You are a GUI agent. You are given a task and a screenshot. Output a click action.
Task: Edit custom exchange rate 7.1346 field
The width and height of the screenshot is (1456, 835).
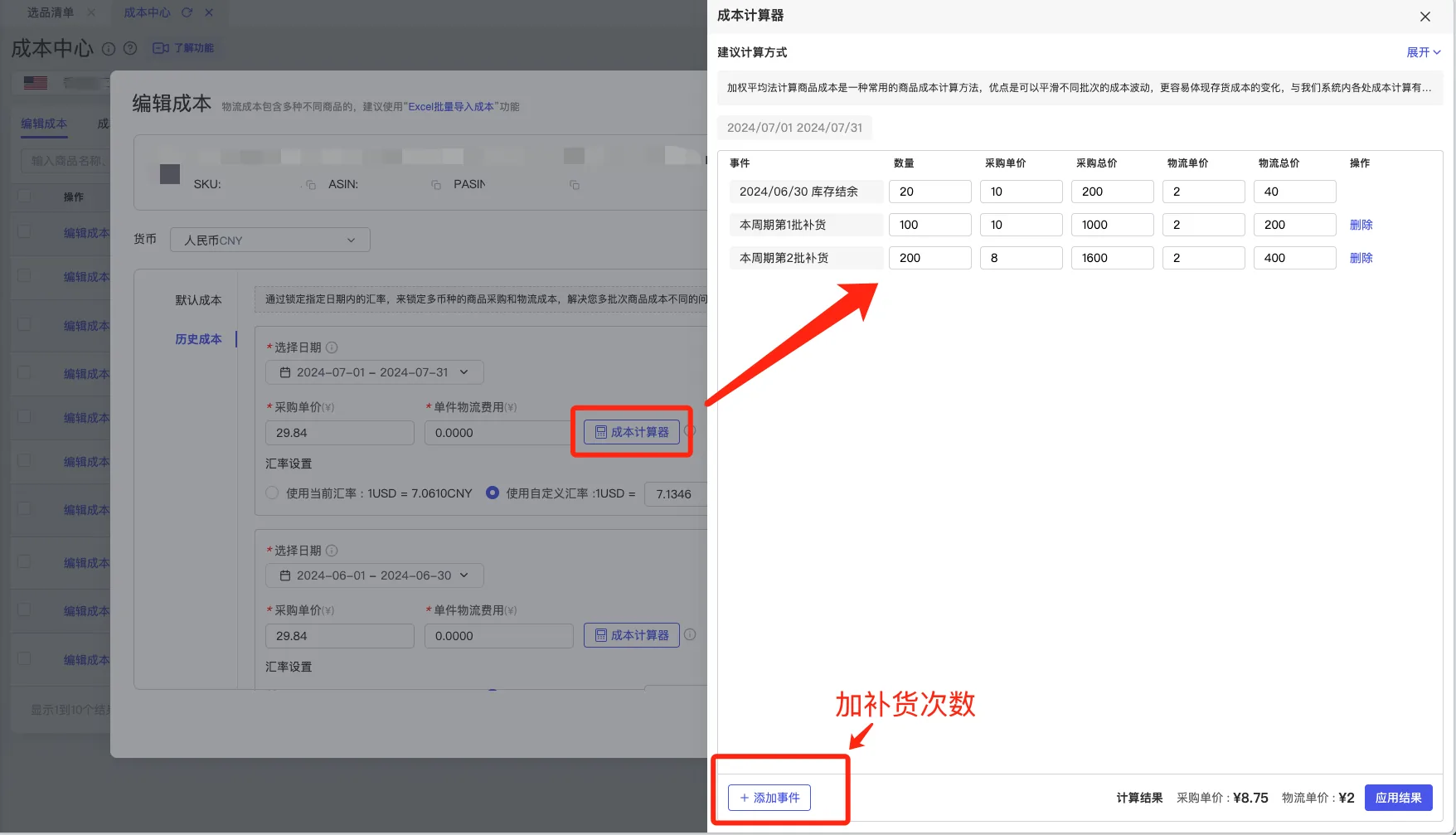pyautogui.click(x=676, y=494)
